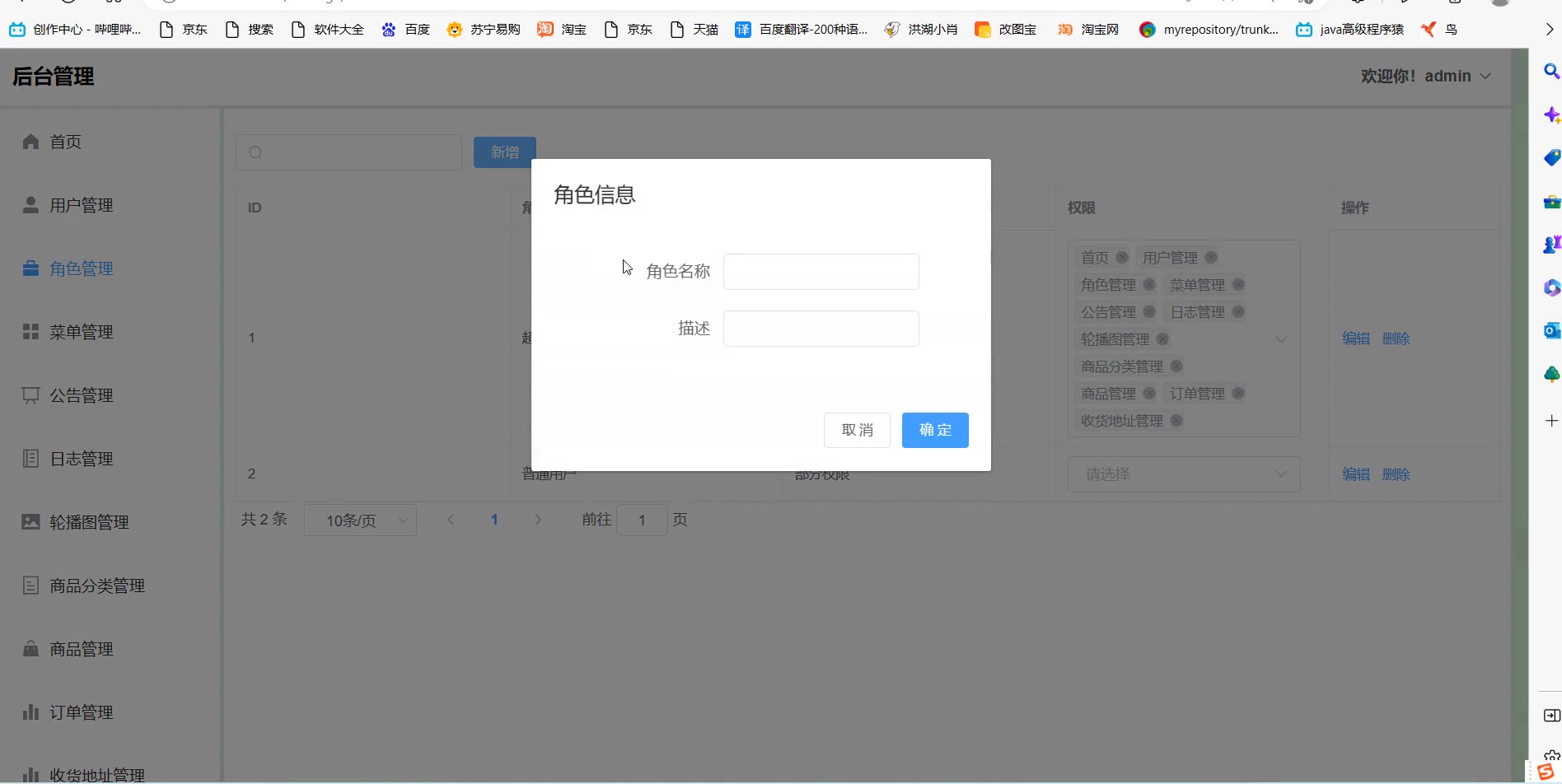Click the picture icon beside 轮播图管理
1562x784 pixels.
[30, 521]
